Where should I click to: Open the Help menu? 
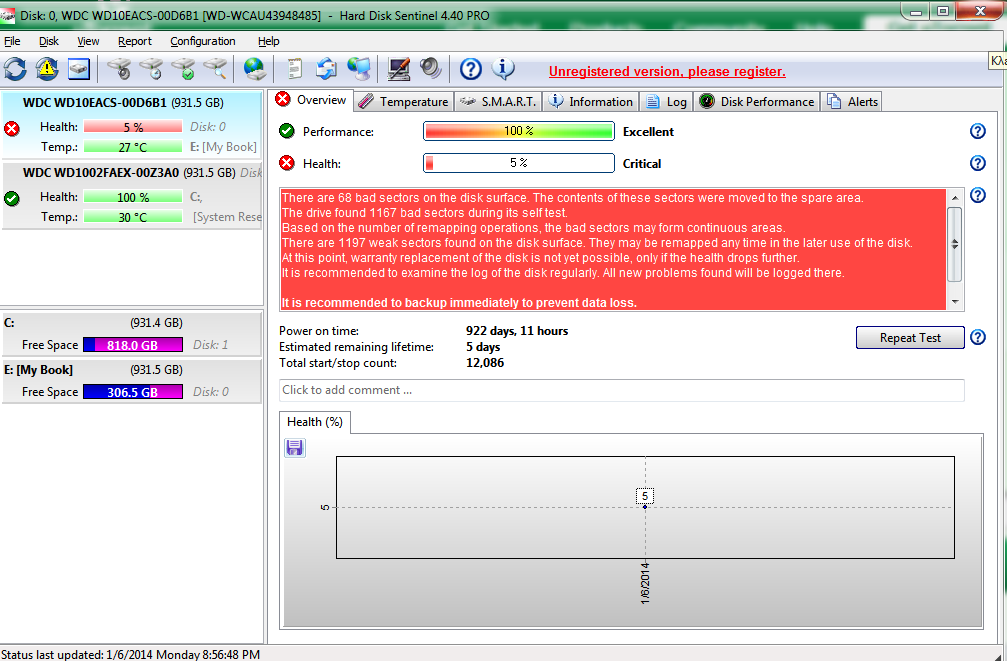point(269,41)
